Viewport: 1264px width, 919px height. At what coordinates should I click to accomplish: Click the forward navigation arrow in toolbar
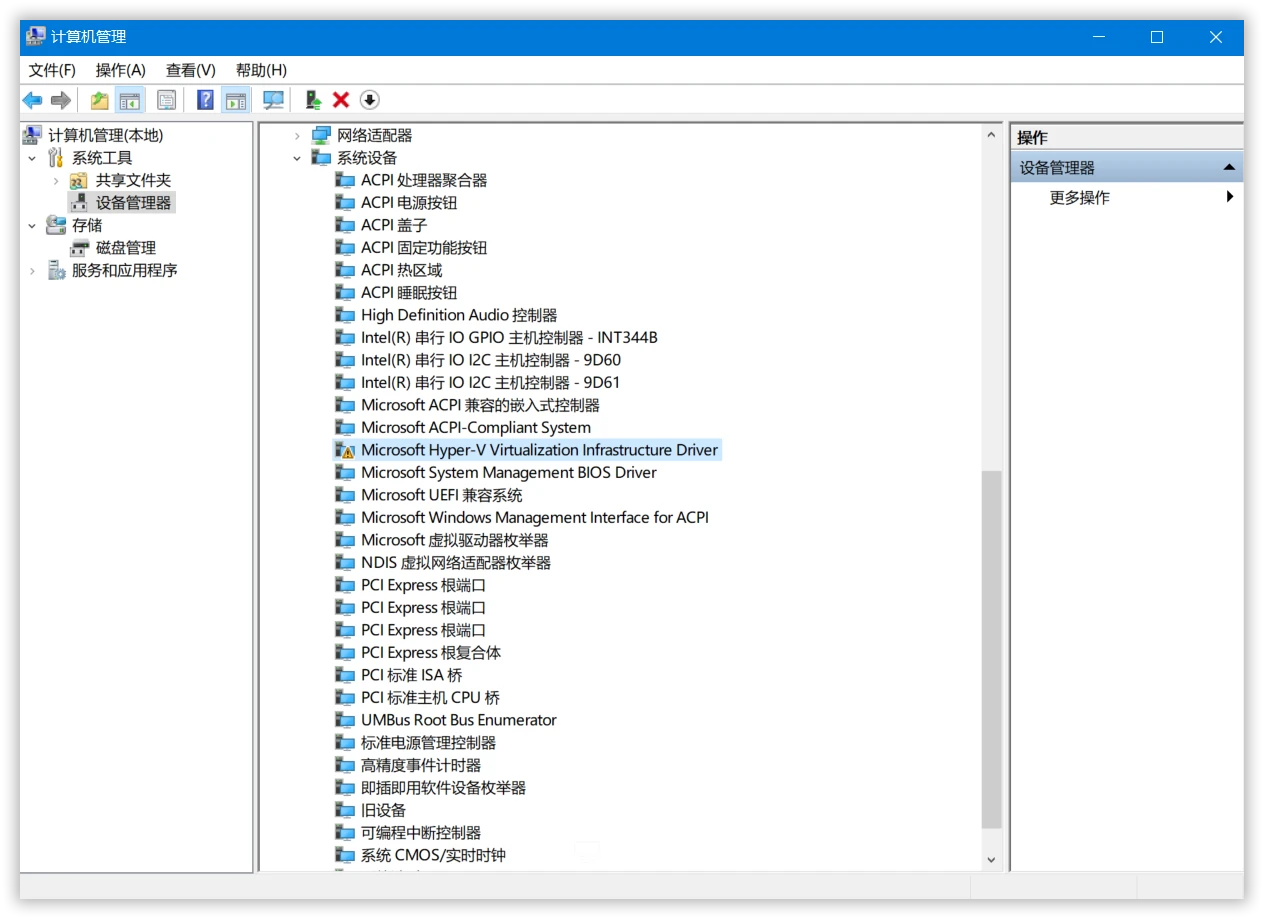click(x=58, y=99)
